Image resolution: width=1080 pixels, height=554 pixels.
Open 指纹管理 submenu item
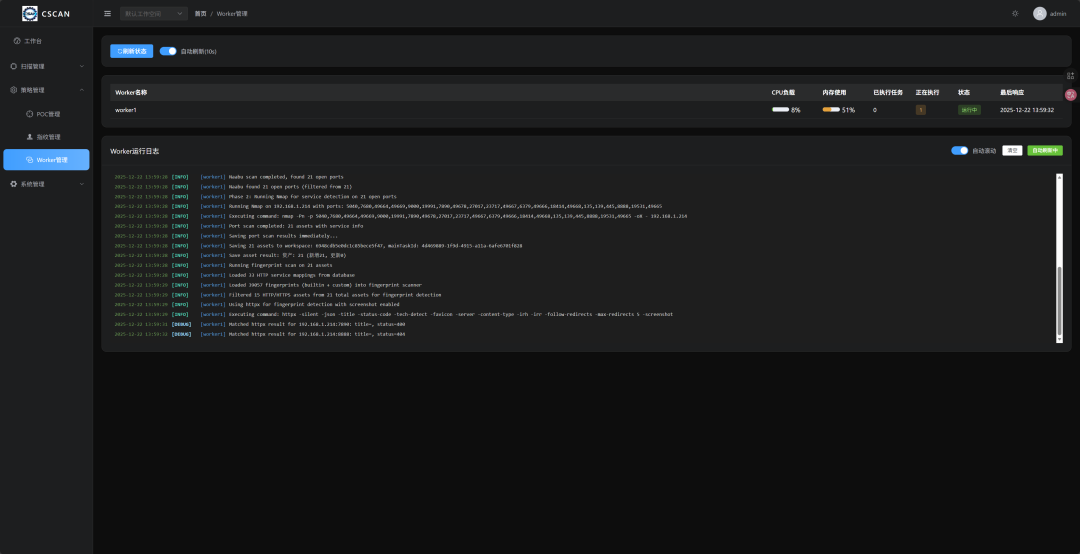(x=46, y=137)
